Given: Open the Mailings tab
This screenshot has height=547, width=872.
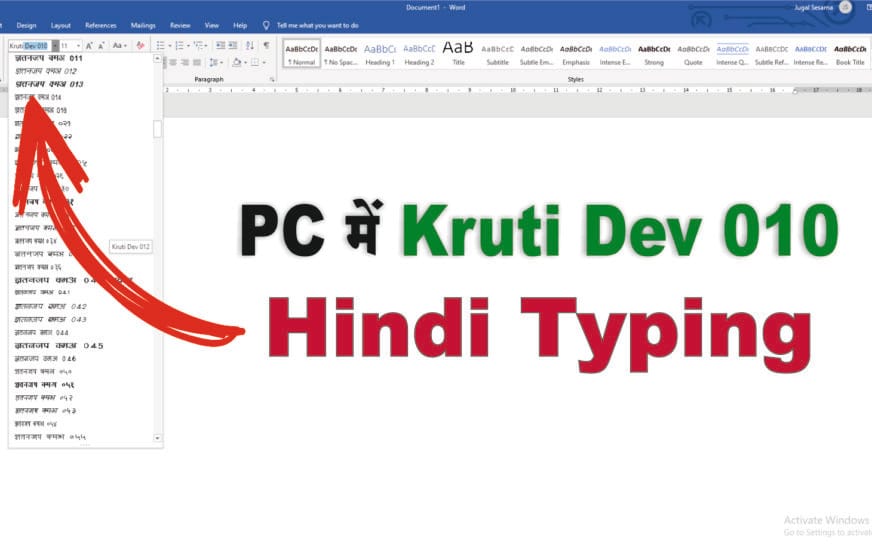Looking at the screenshot, I should pos(143,26).
